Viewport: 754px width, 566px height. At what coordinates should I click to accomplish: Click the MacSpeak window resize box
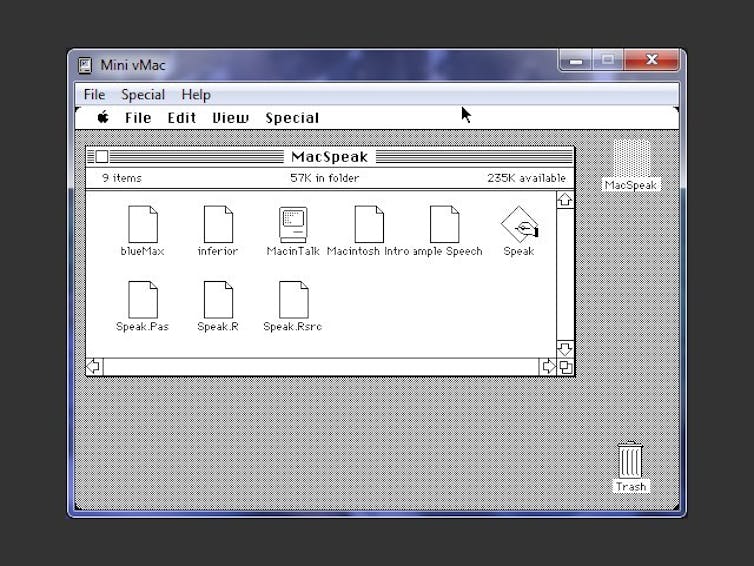[565, 367]
